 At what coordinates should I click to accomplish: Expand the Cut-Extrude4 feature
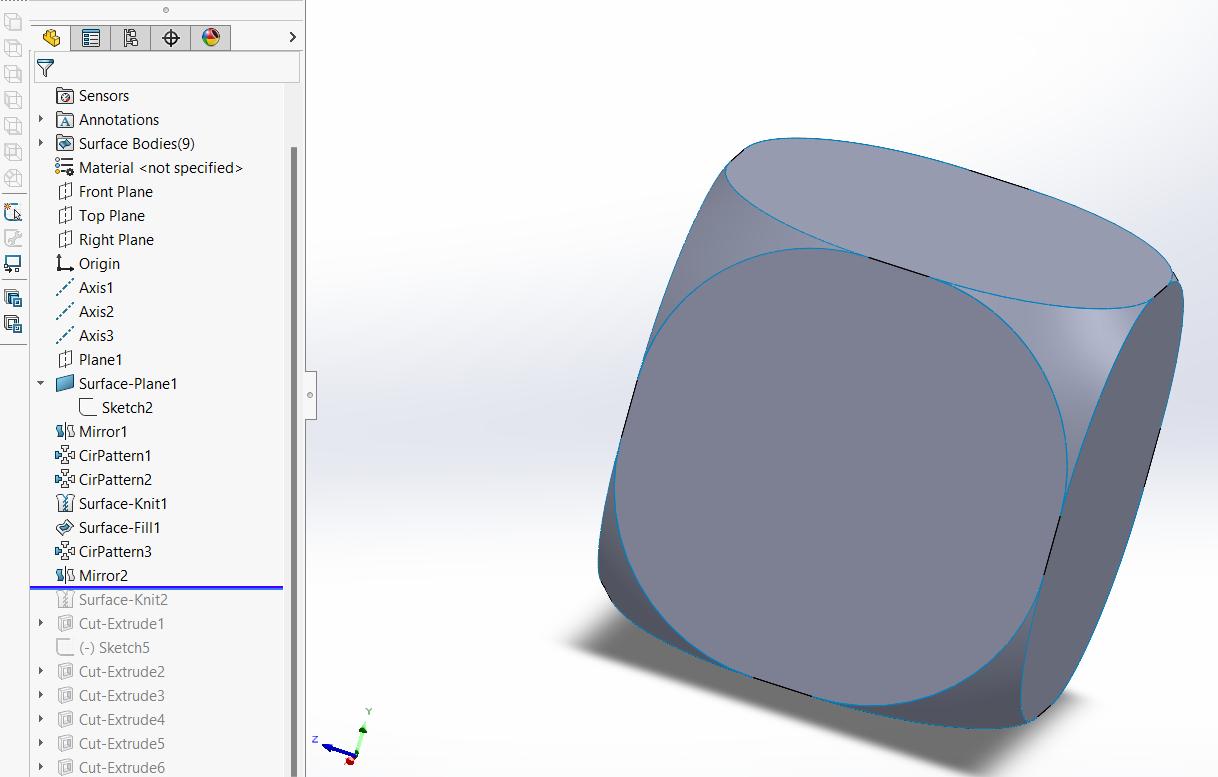point(41,720)
